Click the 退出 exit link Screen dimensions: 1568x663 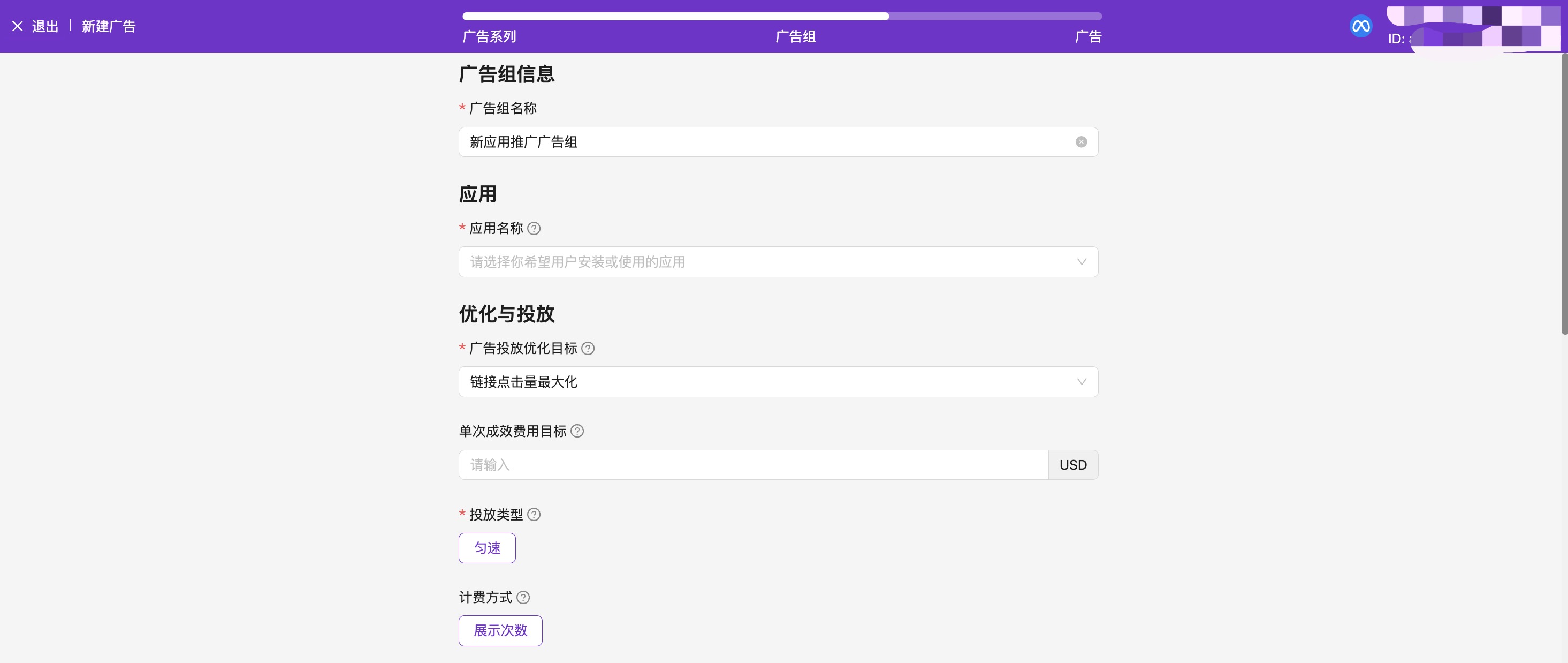coord(45,26)
